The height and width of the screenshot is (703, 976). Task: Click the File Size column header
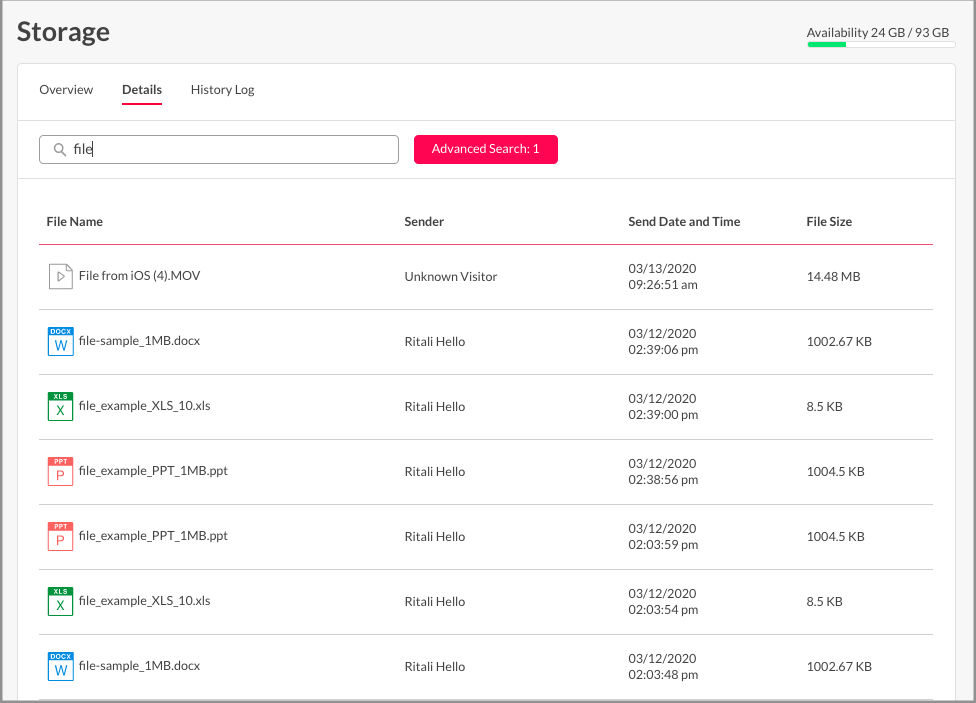click(829, 222)
